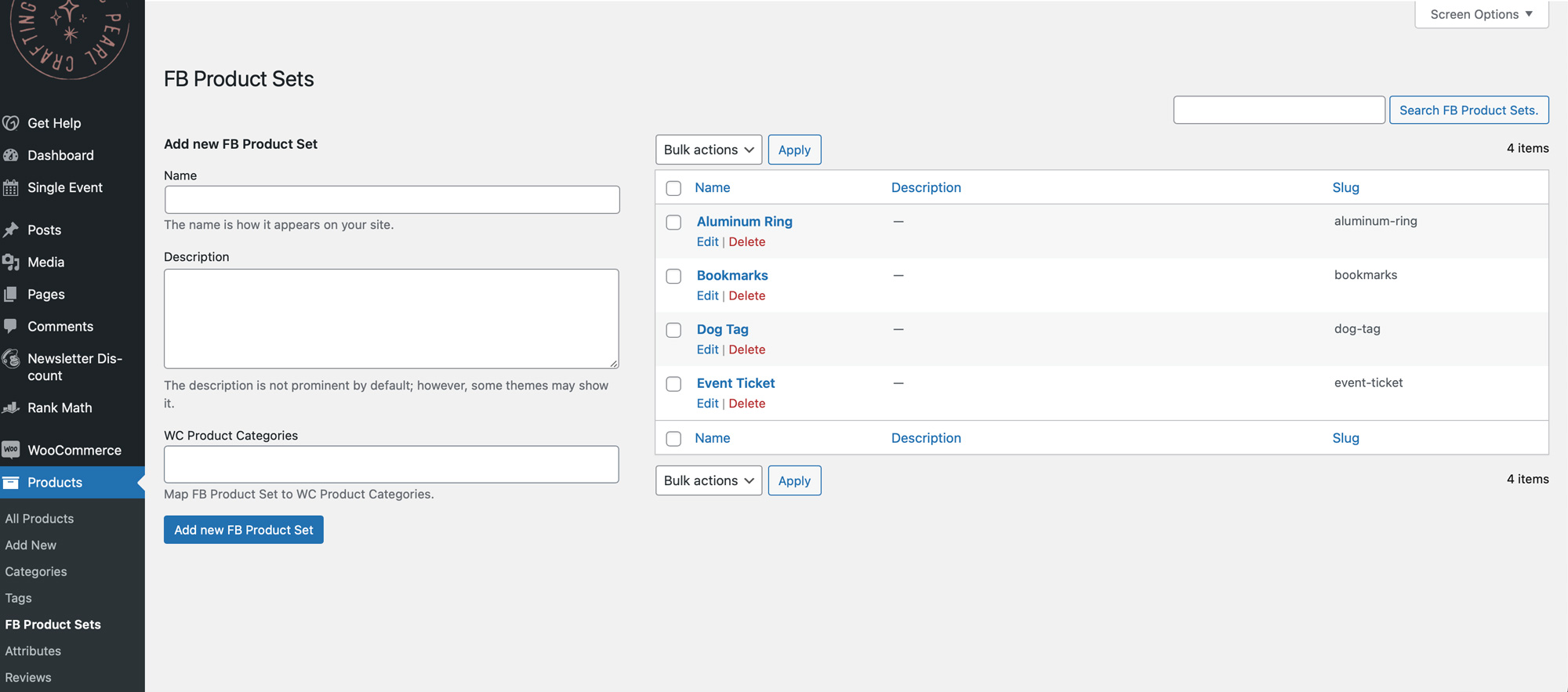This screenshot has width=1568, height=692.
Task: Click the Dashboard gauge icon
Action: click(11, 155)
